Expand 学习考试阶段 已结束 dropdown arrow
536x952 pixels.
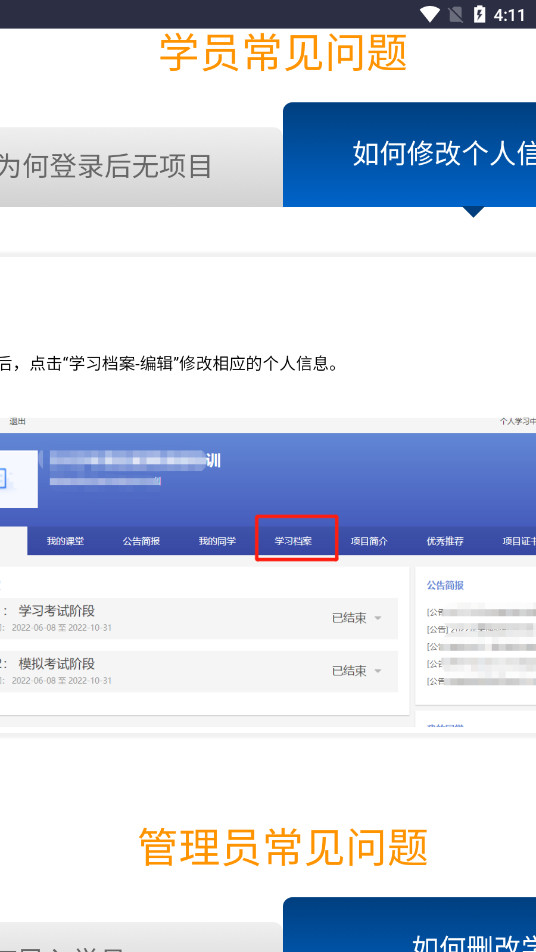(x=378, y=618)
